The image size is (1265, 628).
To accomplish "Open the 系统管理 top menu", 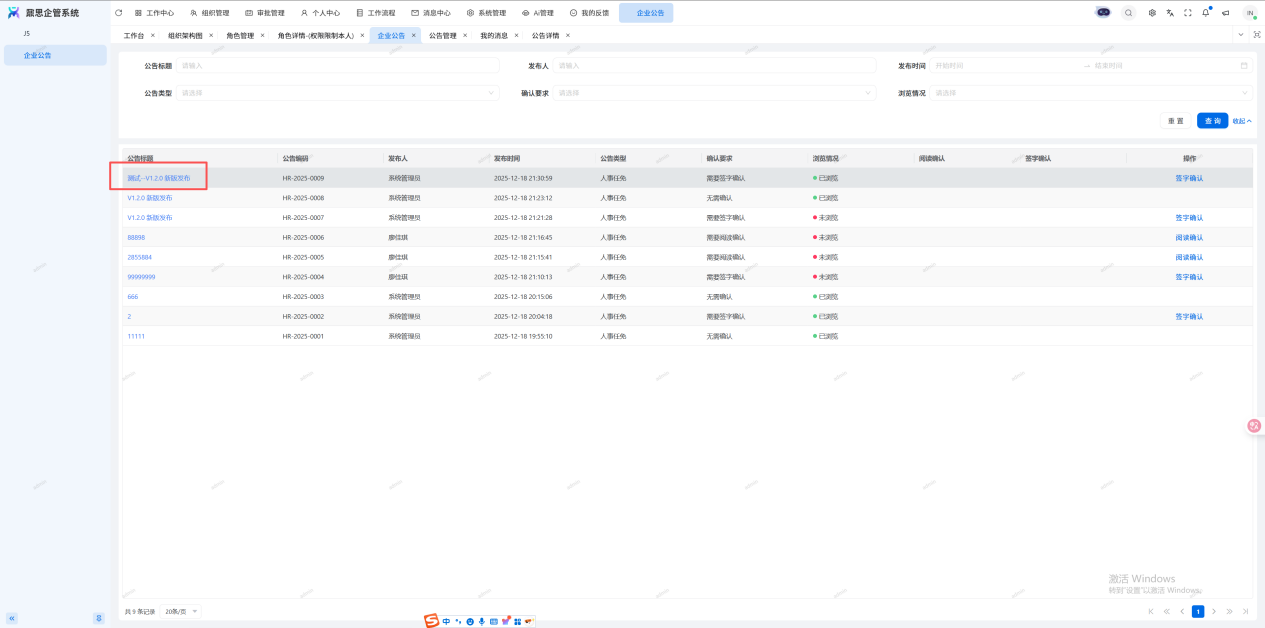I will [x=486, y=13].
